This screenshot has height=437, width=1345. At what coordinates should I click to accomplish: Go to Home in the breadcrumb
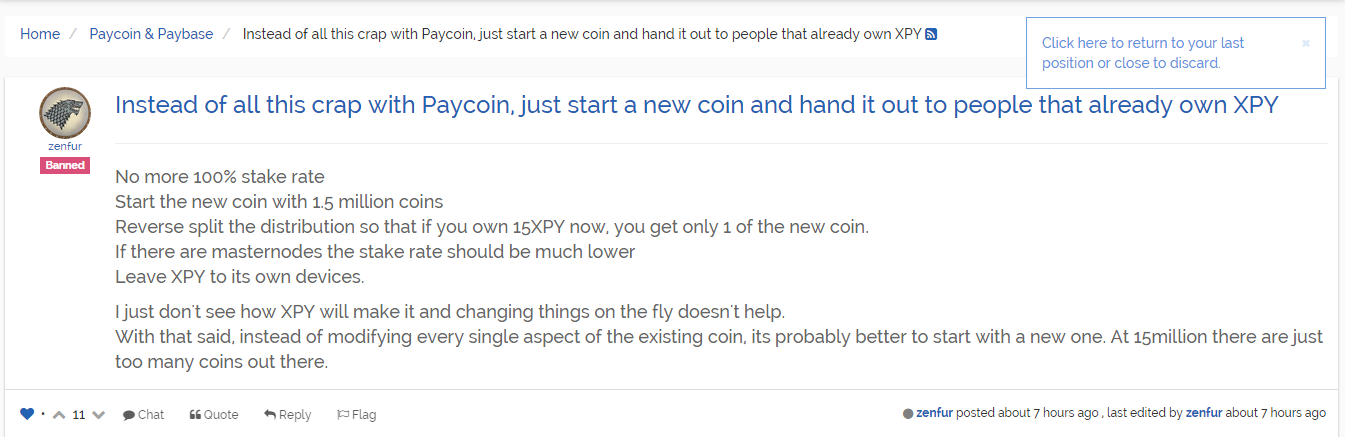pyautogui.click(x=40, y=33)
